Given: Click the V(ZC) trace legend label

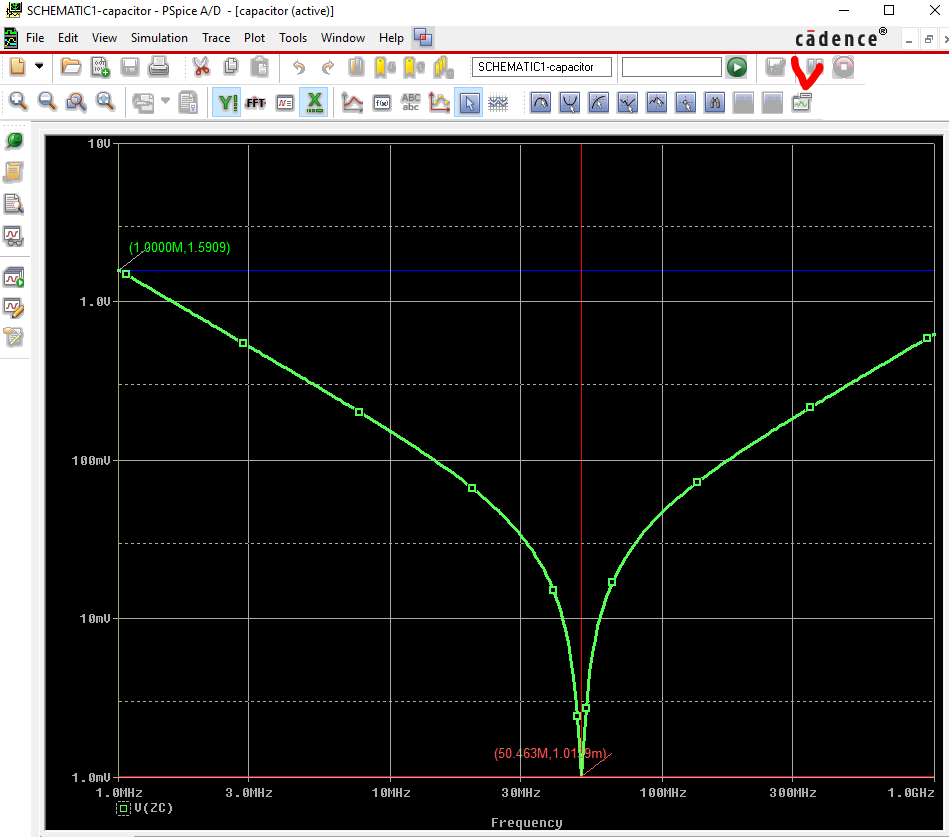Looking at the screenshot, I should pyautogui.click(x=154, y=808).
